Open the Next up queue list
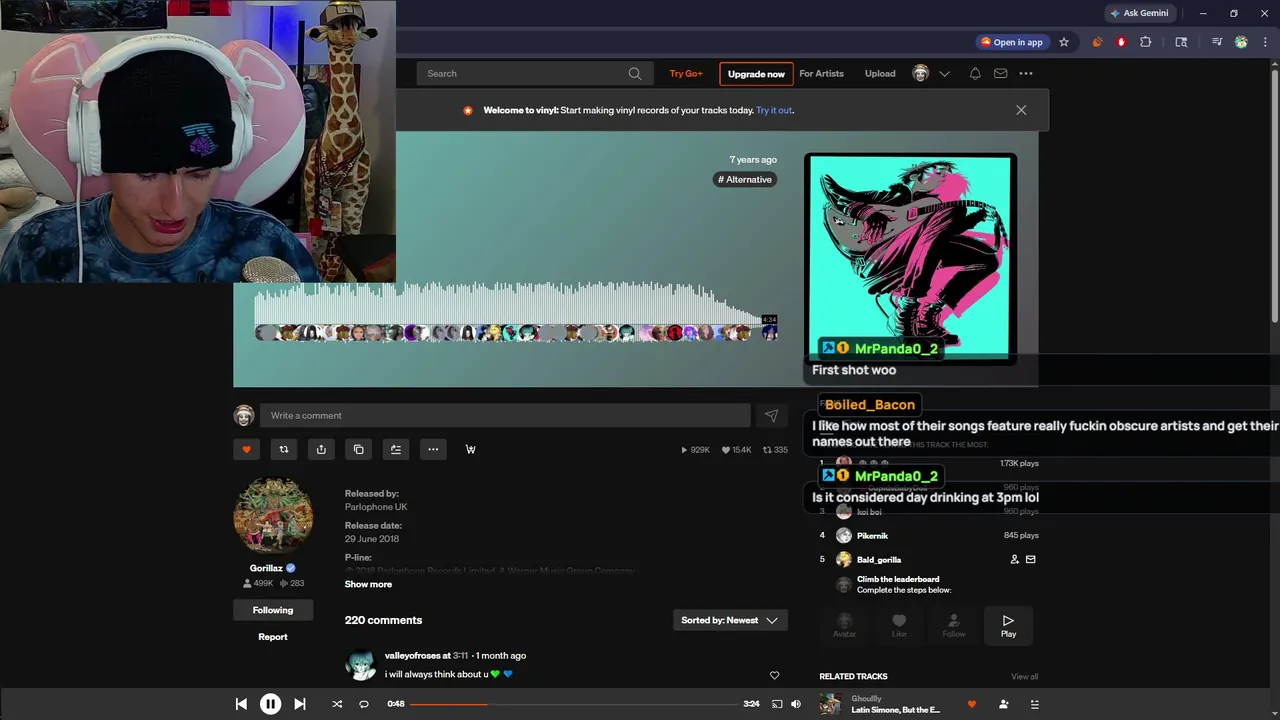The height and width of the screenshot is (720, 1280). pos(1034,704)
